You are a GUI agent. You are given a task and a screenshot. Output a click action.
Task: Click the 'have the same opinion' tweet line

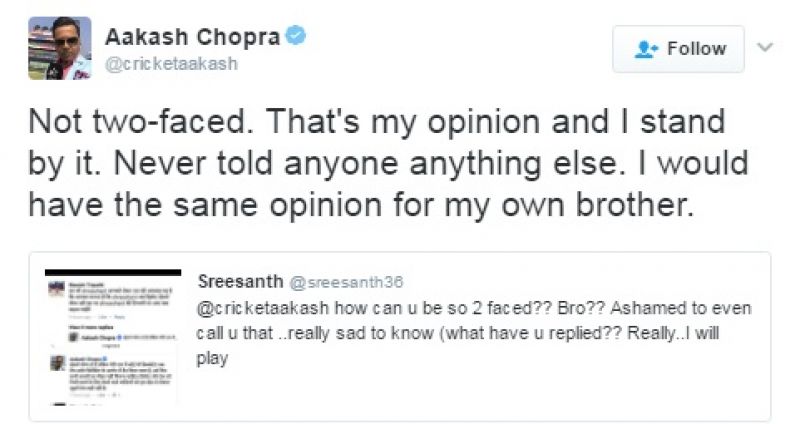pyautogui.click(x=361, y=205)
